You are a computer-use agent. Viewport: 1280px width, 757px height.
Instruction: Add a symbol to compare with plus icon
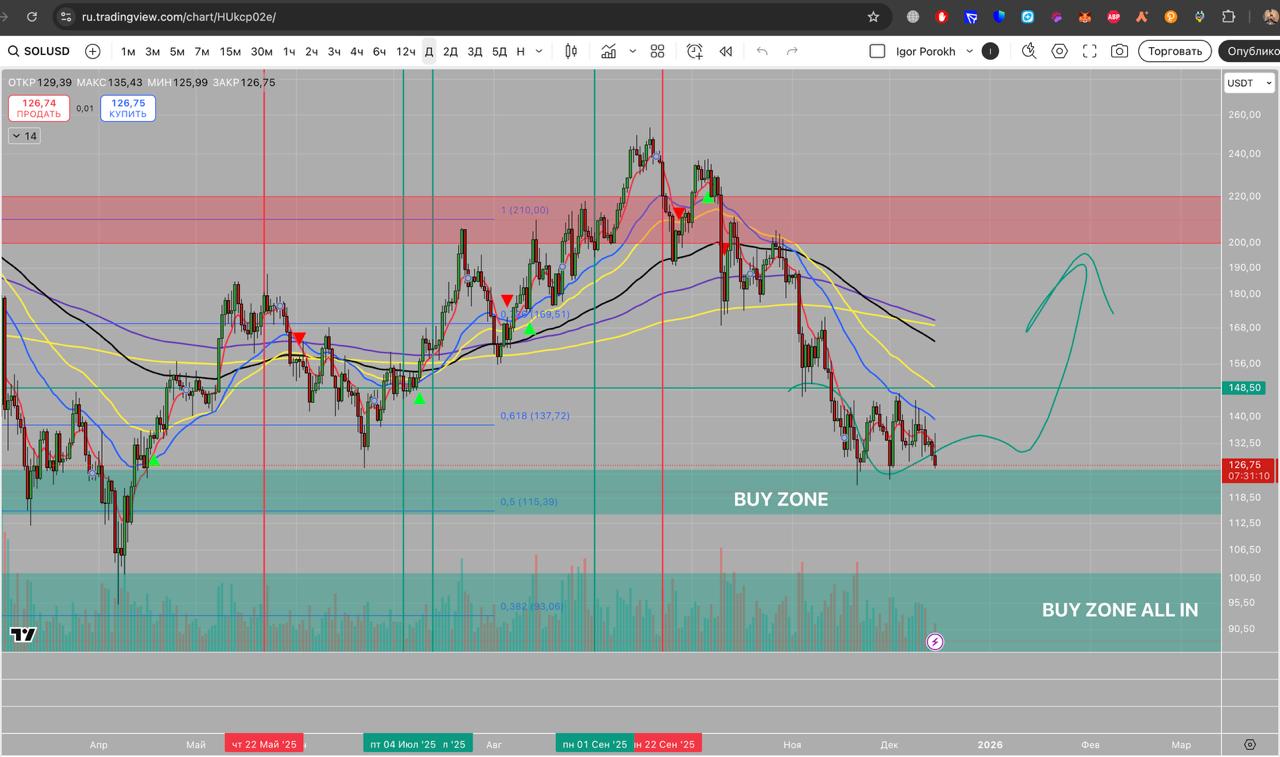click(x=93, y=51)
